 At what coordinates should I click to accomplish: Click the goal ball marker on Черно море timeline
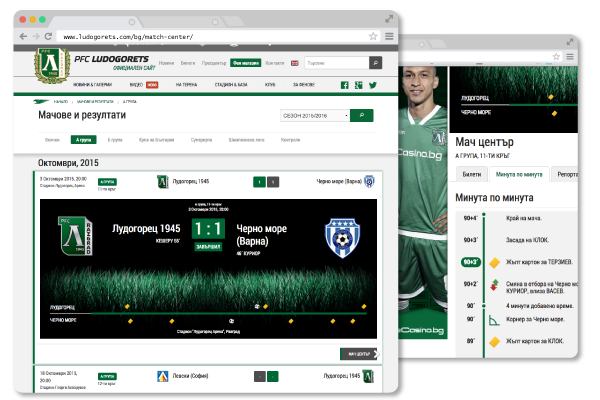click(232, 321)
